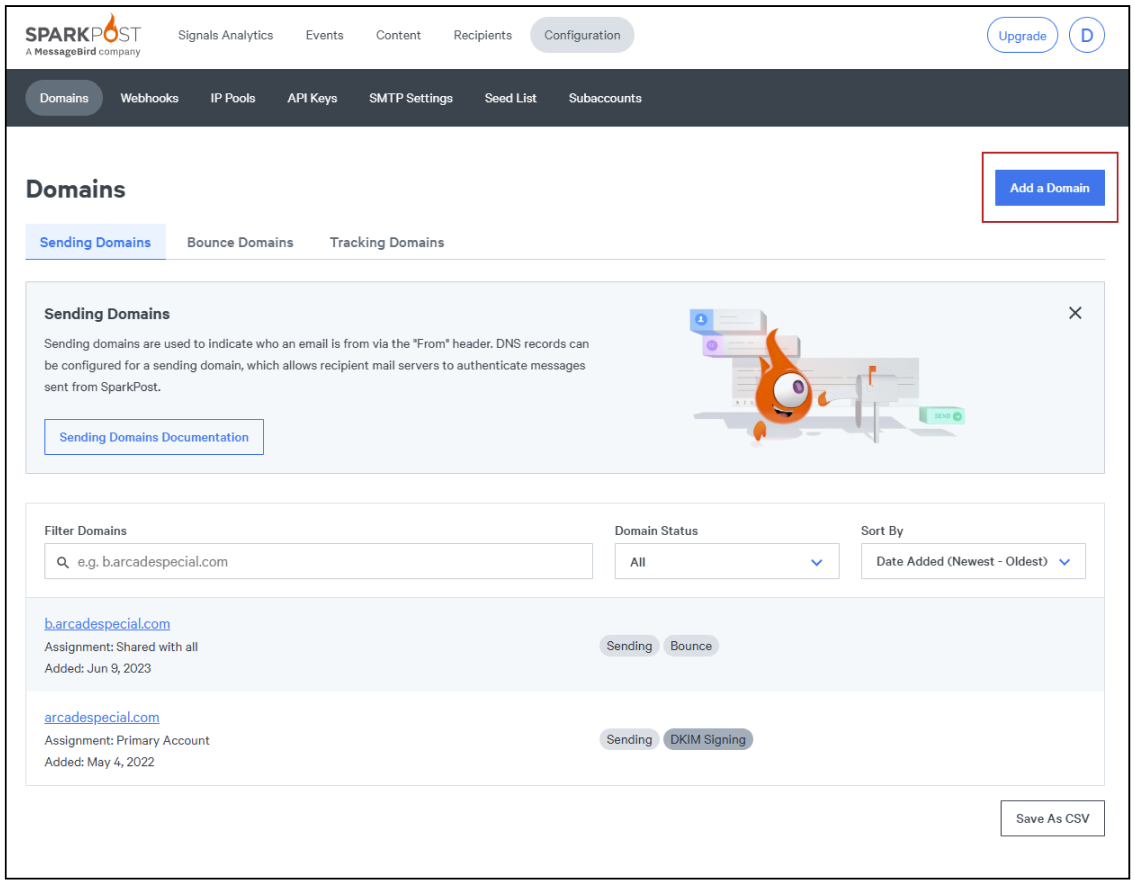Image resolution: width=1135 pixels, height=885 pixels.
Task: Select the Domains subnav item
Action: [x=64, y=98]
